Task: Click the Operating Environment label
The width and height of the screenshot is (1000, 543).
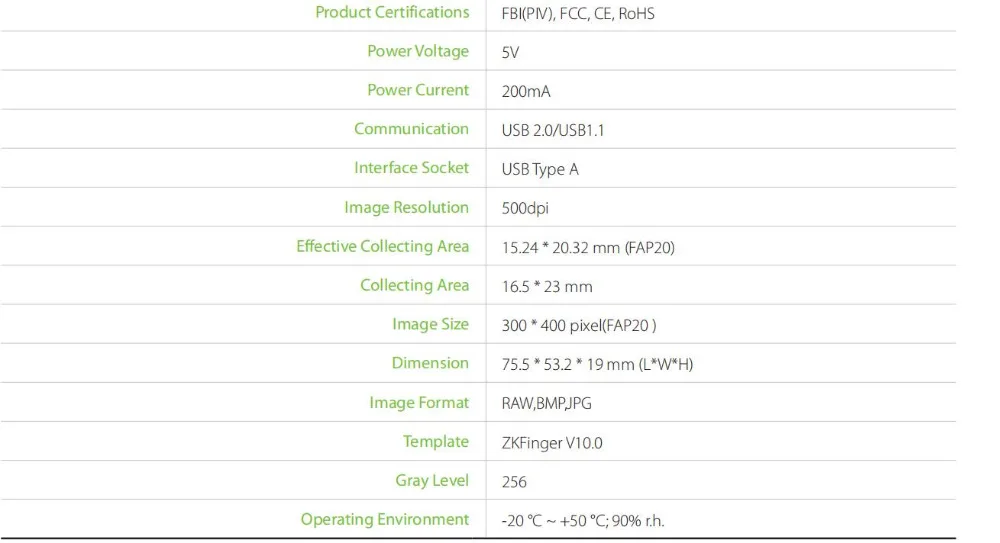Action: [x=385, y=520]
